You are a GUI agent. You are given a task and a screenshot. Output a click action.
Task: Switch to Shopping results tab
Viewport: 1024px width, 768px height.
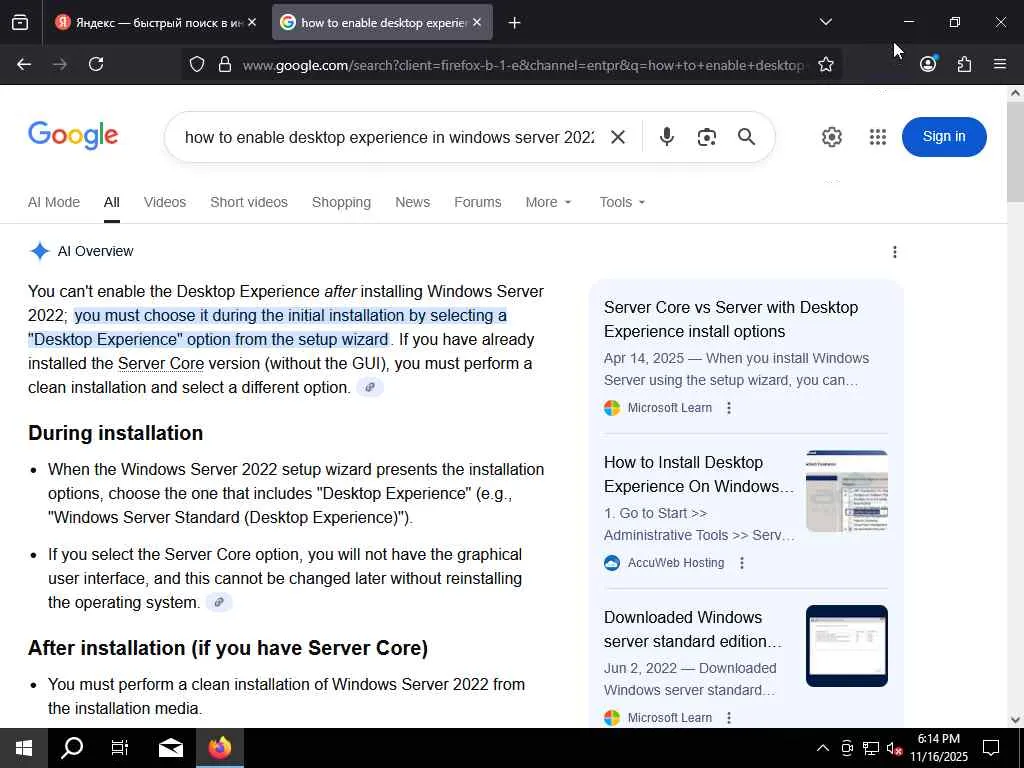point(341,202)
